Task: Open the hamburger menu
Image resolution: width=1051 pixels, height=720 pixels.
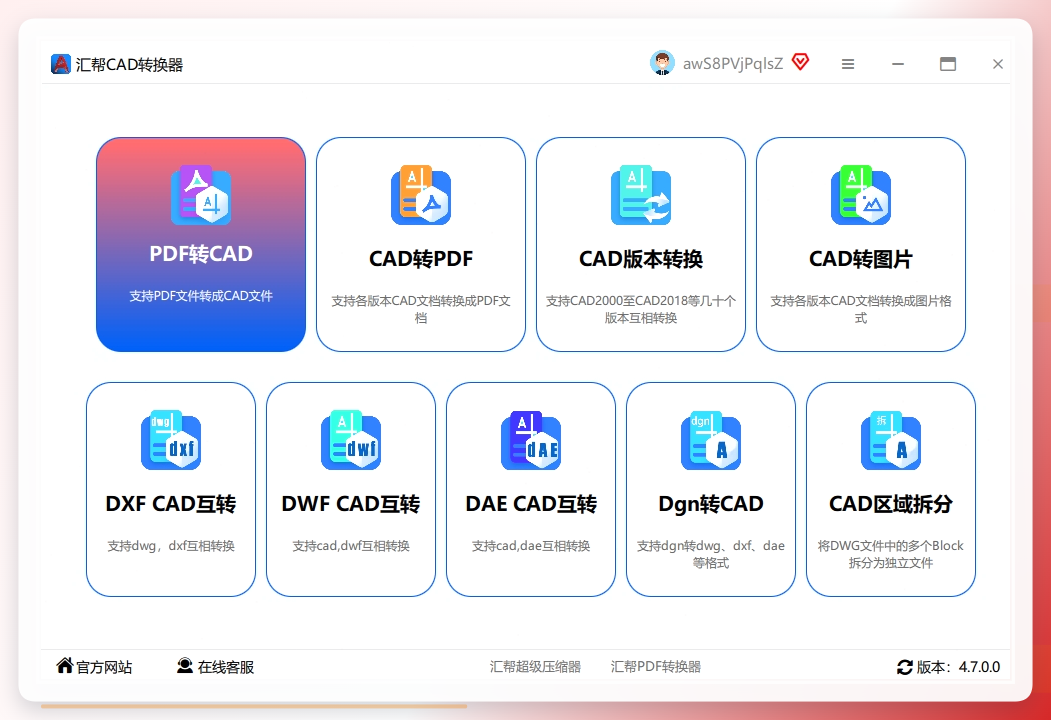Action: [848, 64]
